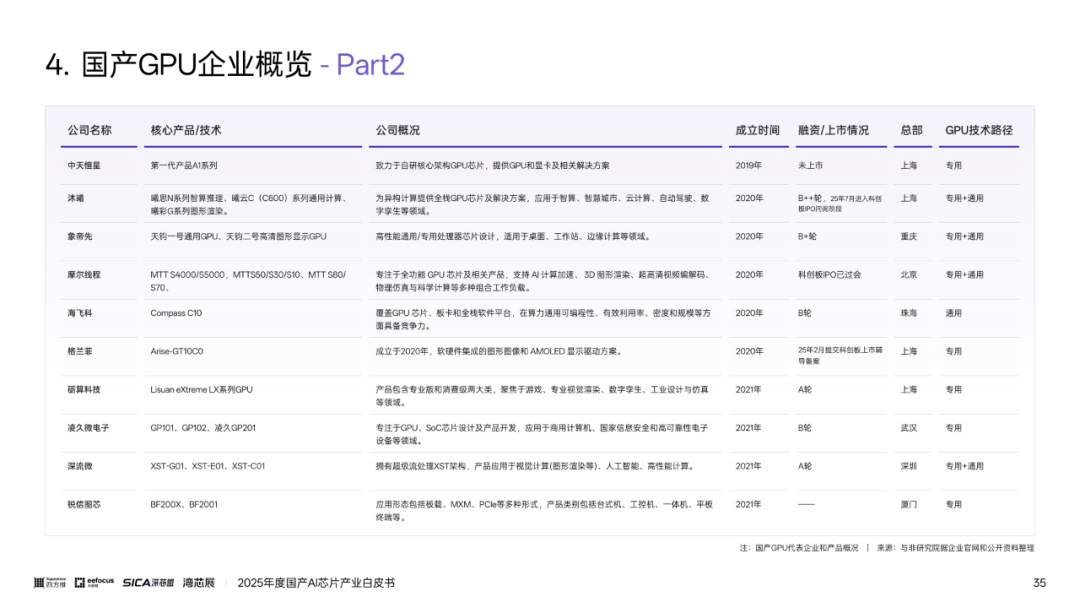Click 砺算科技's A轮 funding cell
Viewport: 1080px width, 608px height.
click(805, 390)
